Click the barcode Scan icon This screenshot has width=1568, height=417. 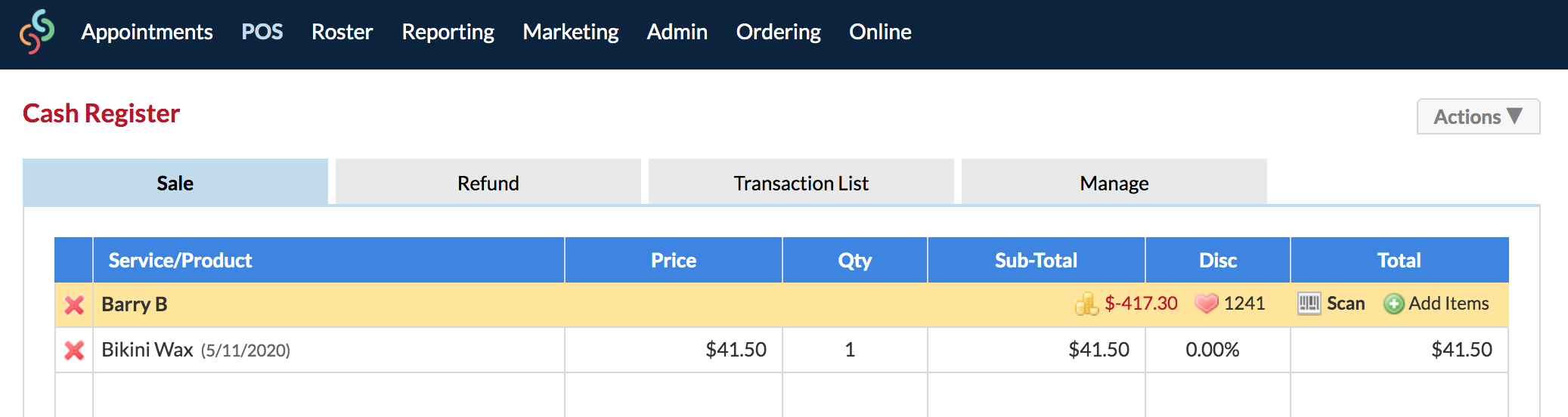click(x=1309, y=304)
